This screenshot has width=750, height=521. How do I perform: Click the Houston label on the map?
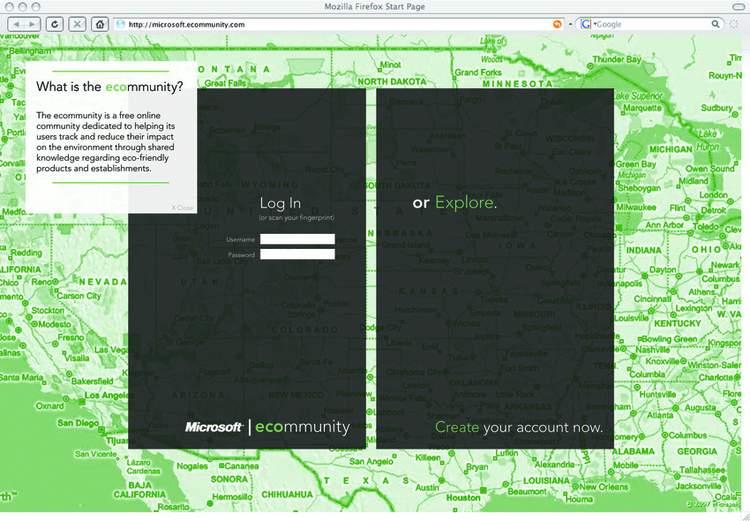click(x=463, y=498)
